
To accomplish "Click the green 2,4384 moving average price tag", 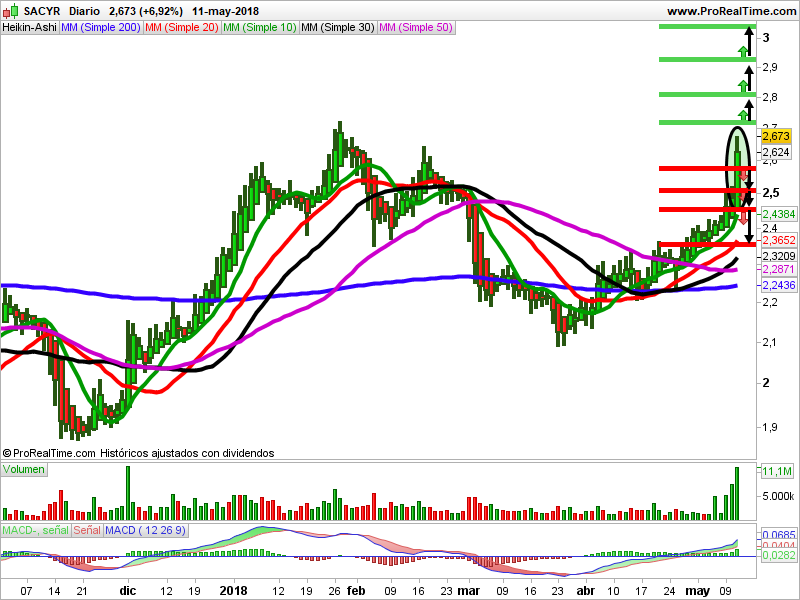I will (778, 214).
